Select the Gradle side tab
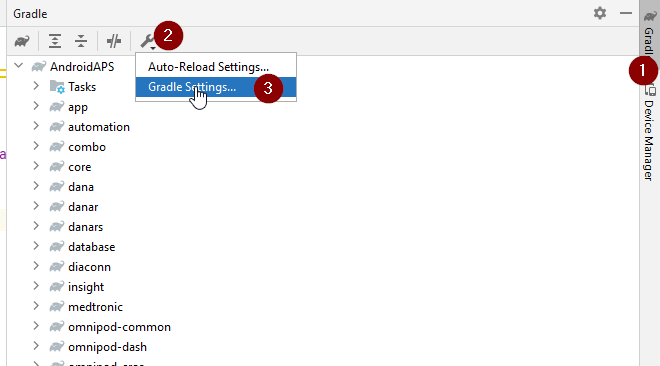The image size is (660, 366). tap(649, 34)
